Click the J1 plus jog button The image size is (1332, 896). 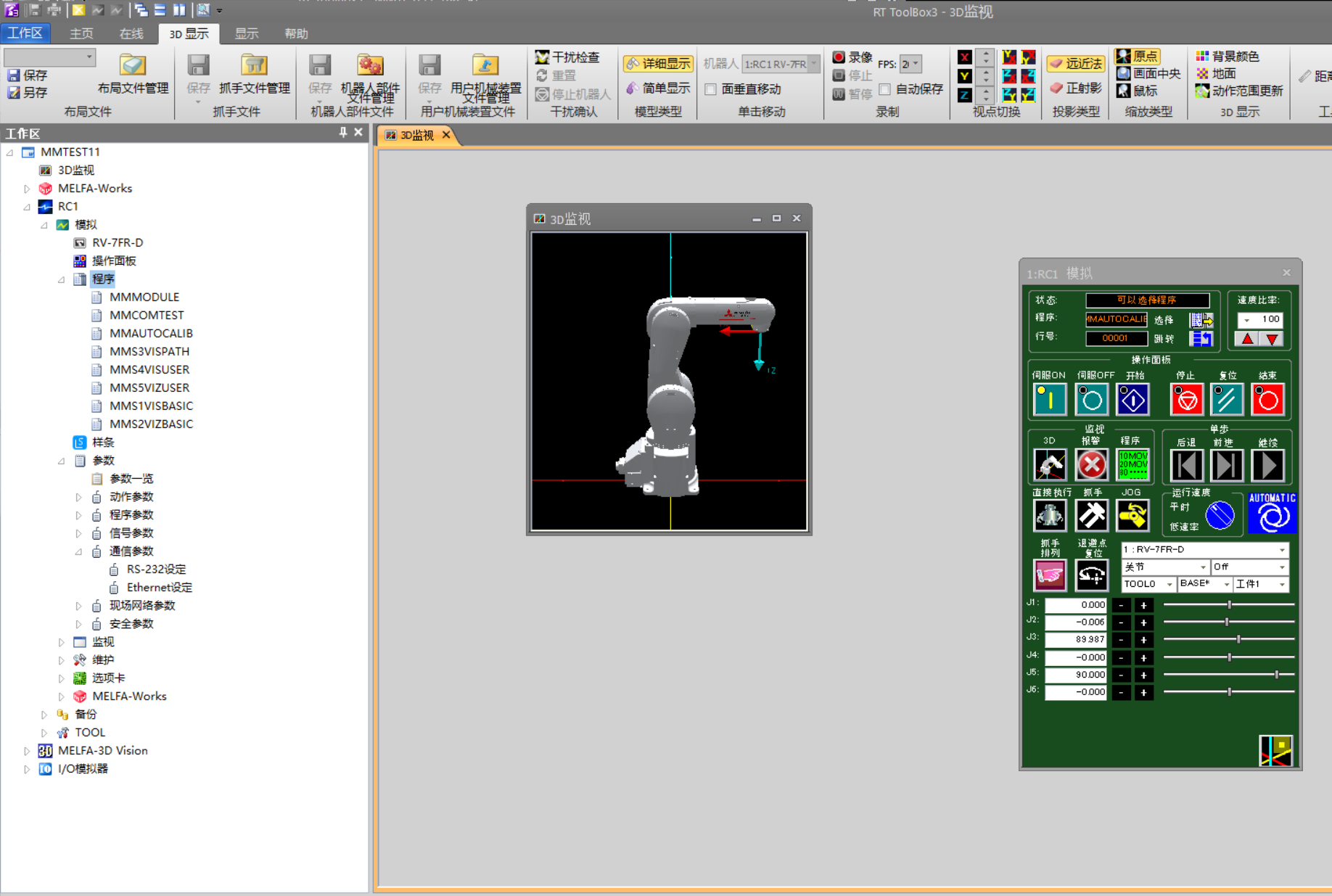click(1143, 605)
